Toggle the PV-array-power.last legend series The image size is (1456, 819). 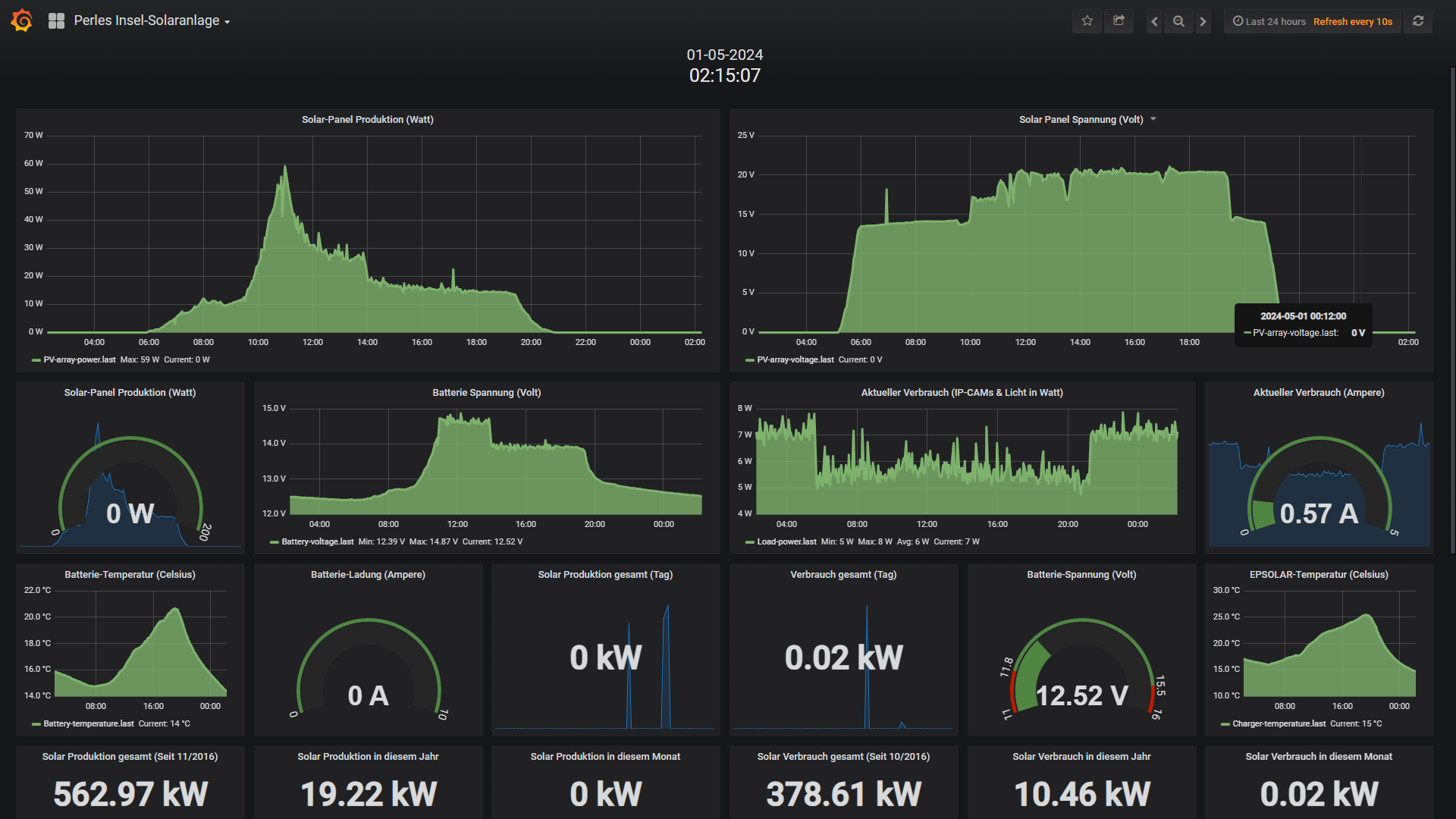click(x=79, y=359)
